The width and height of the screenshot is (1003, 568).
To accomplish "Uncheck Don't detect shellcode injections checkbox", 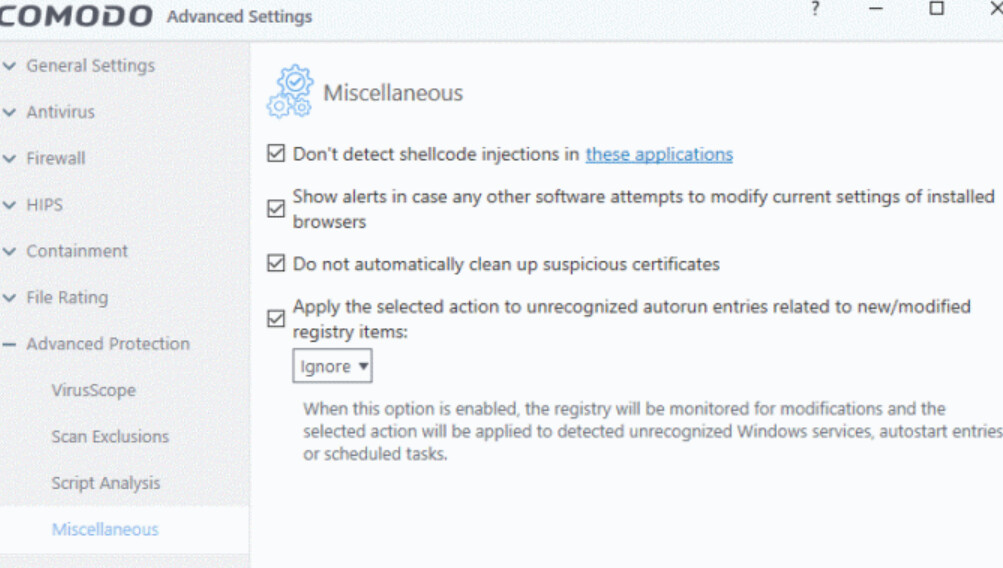I will pos(276,154).
